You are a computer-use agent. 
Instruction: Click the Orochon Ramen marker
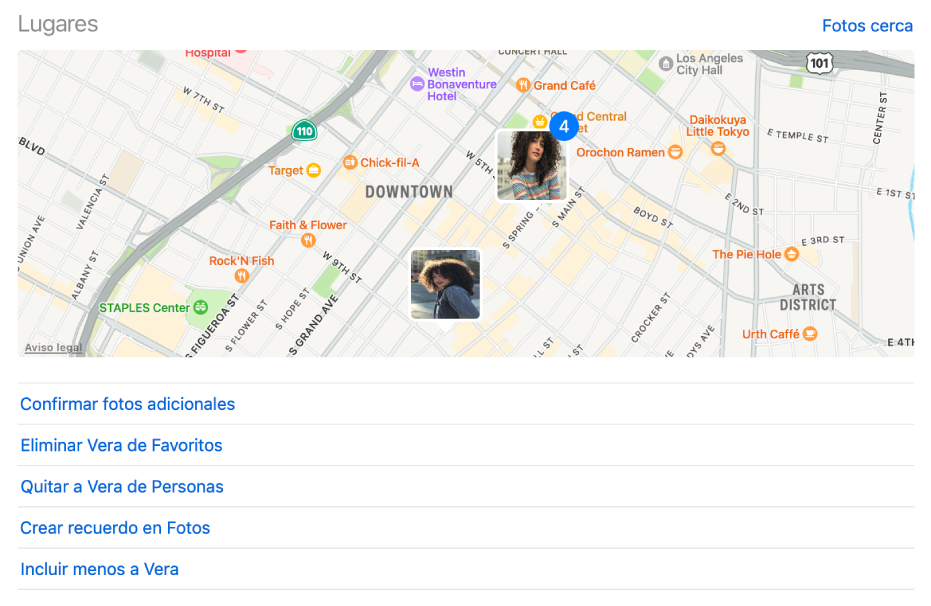(676, 152)
